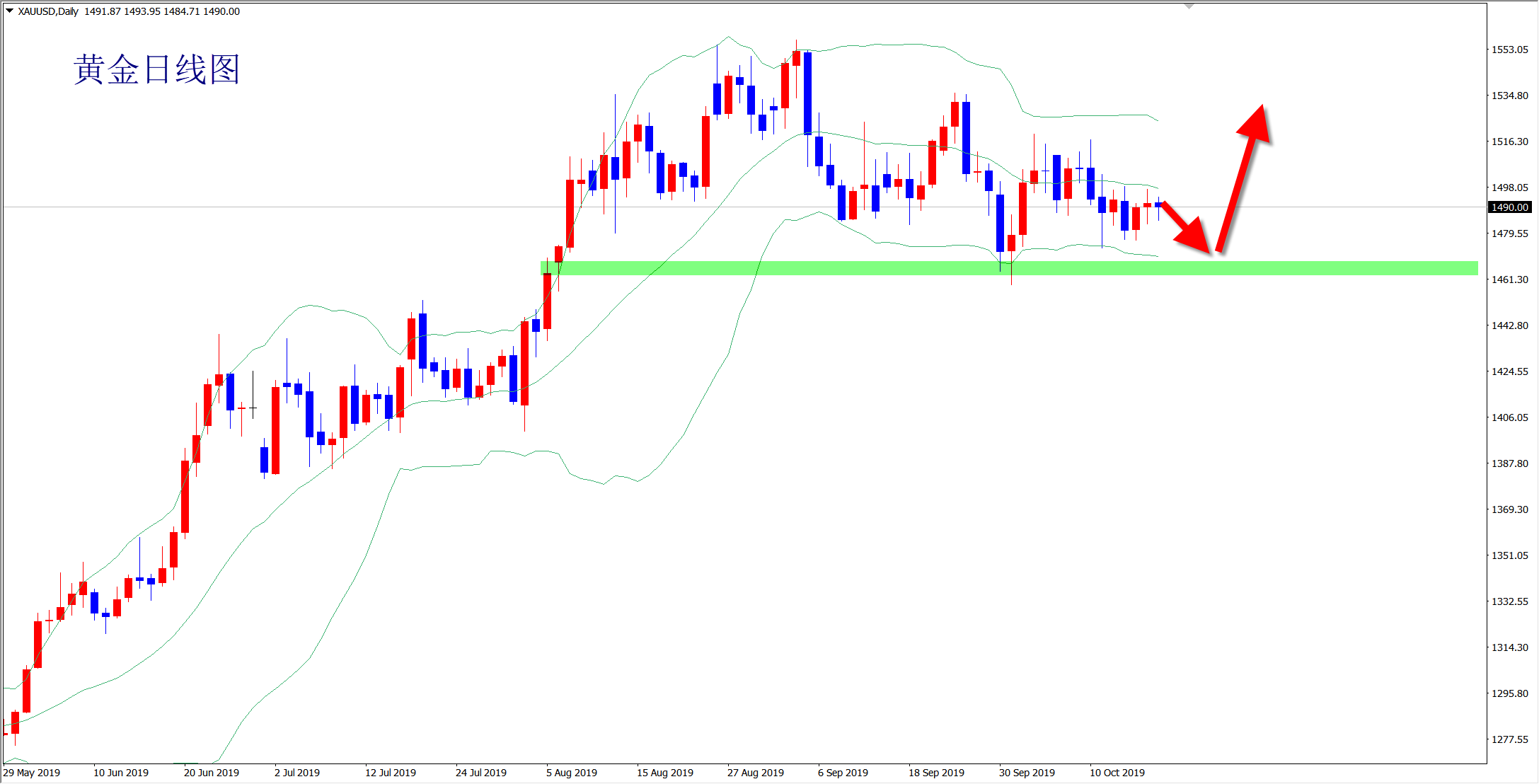Click the 1516.30 price scale label
Viewport: 1539px width, 784px height.
pos(1510,142)
